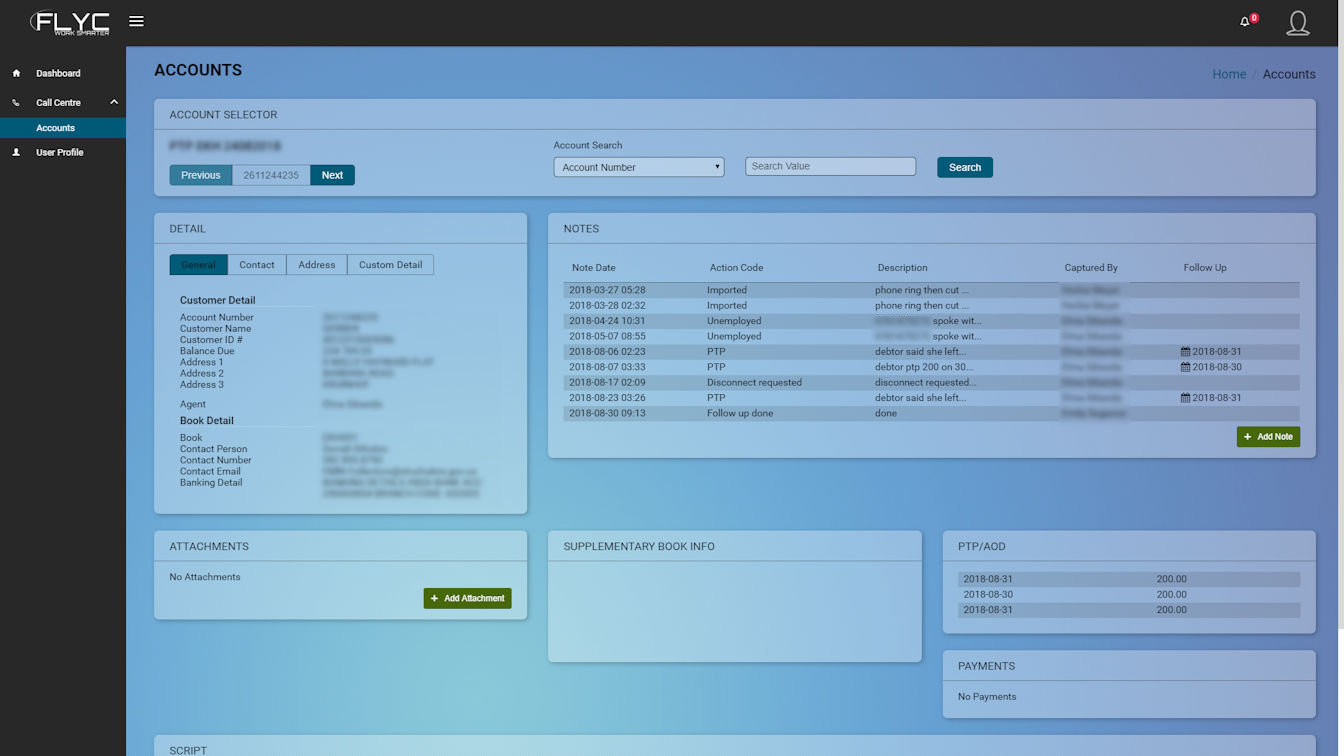The image size is (1344, 756).
Task: Click the page vertical scrollbar
Action: (1340, 340)
